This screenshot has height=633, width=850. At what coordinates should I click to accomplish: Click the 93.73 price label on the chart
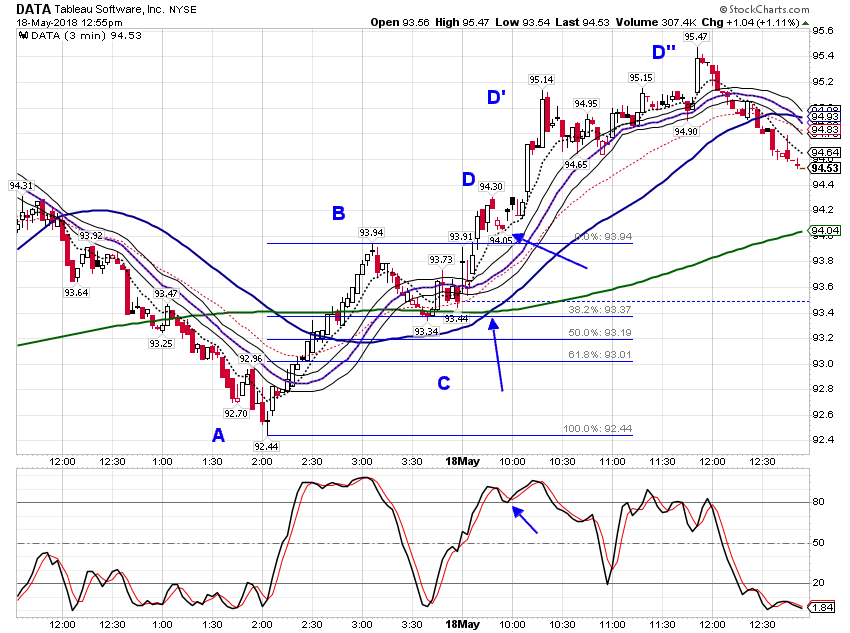441,260
